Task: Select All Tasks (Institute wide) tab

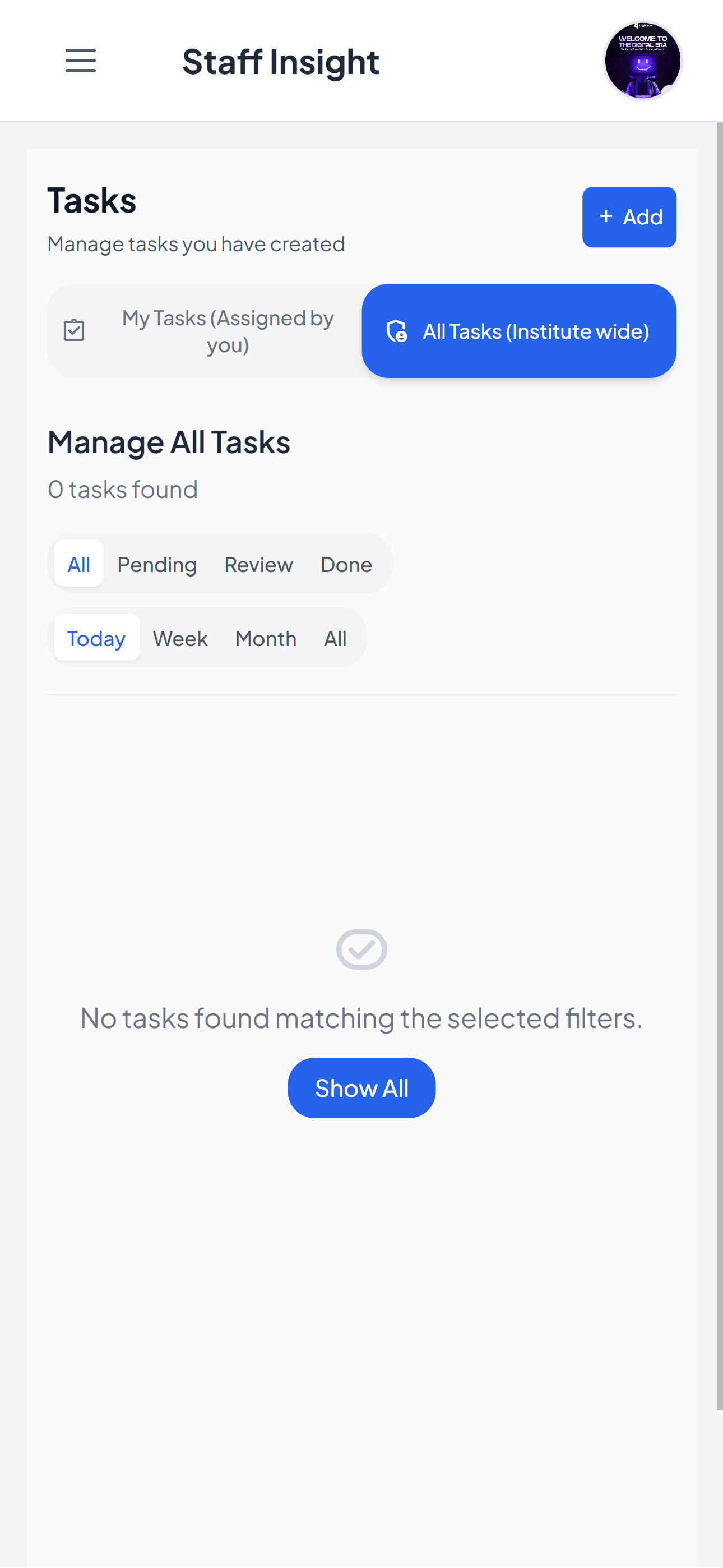Action: coord(518,330)
